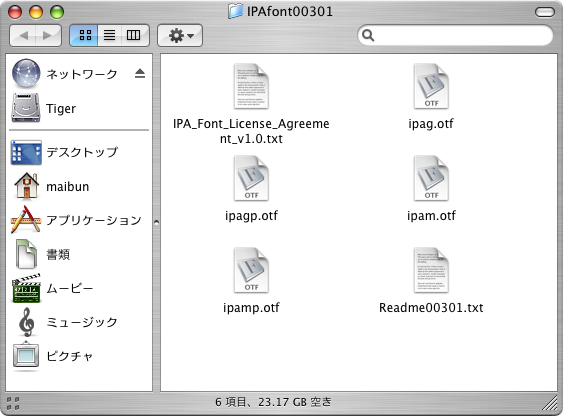Image resolution: width=563 pixels, height=416 pixels.
Task: Click the デスクトップ sidebar label
Action: pyautogui.click(x=82, y=152)
